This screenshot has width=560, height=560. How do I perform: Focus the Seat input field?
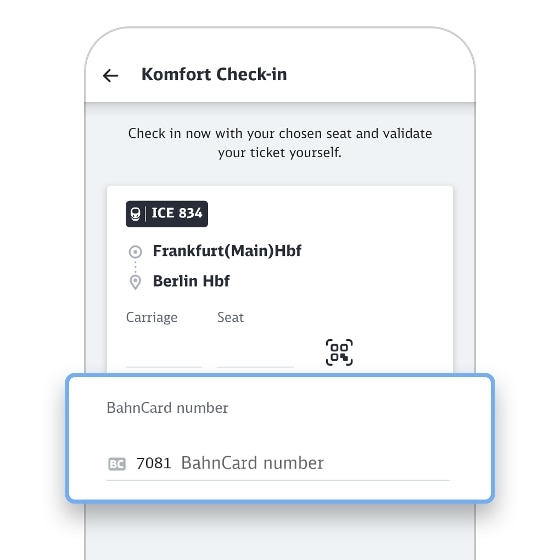click(255, 353)
